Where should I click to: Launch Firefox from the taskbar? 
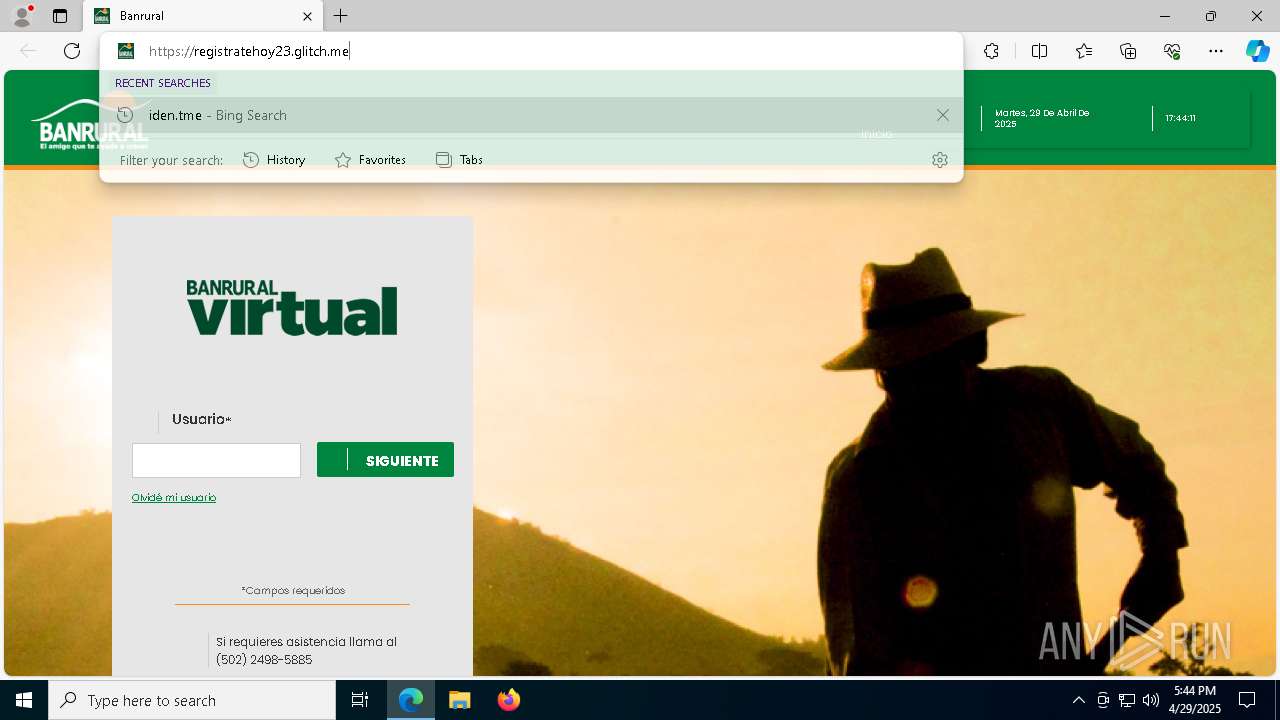pyautogui.click(x=508, y=700)
